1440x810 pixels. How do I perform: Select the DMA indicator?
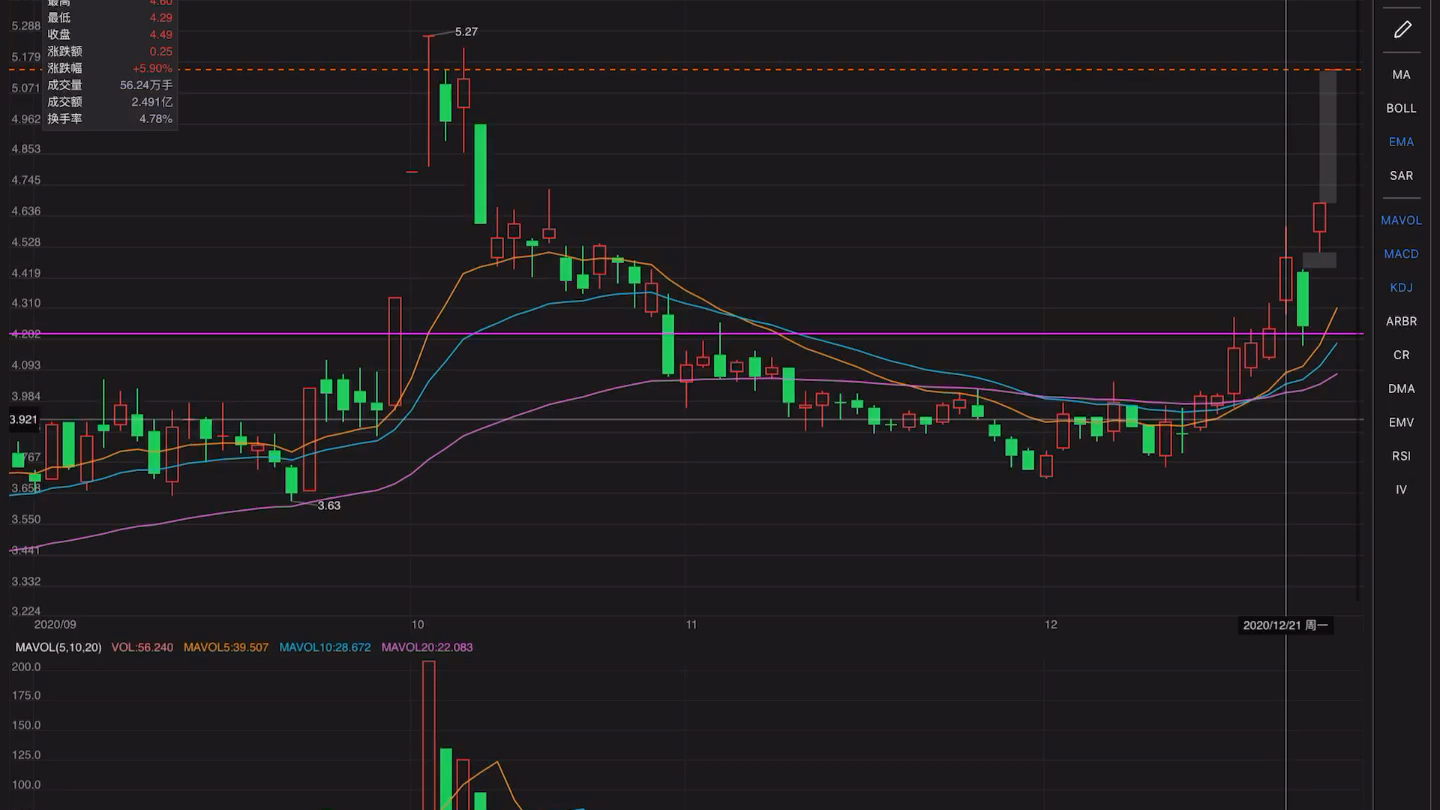pos(1401,389)
